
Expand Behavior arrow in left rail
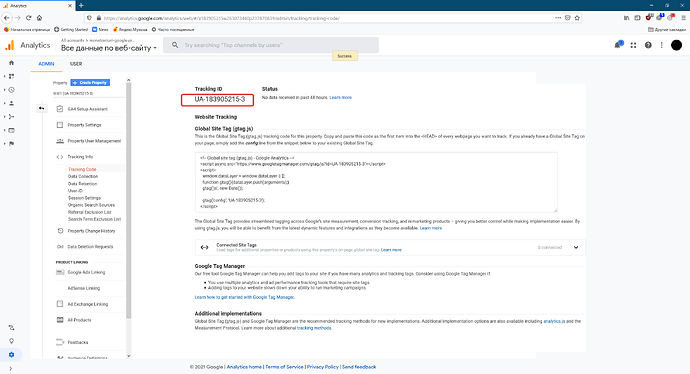(x=5, y=130)
